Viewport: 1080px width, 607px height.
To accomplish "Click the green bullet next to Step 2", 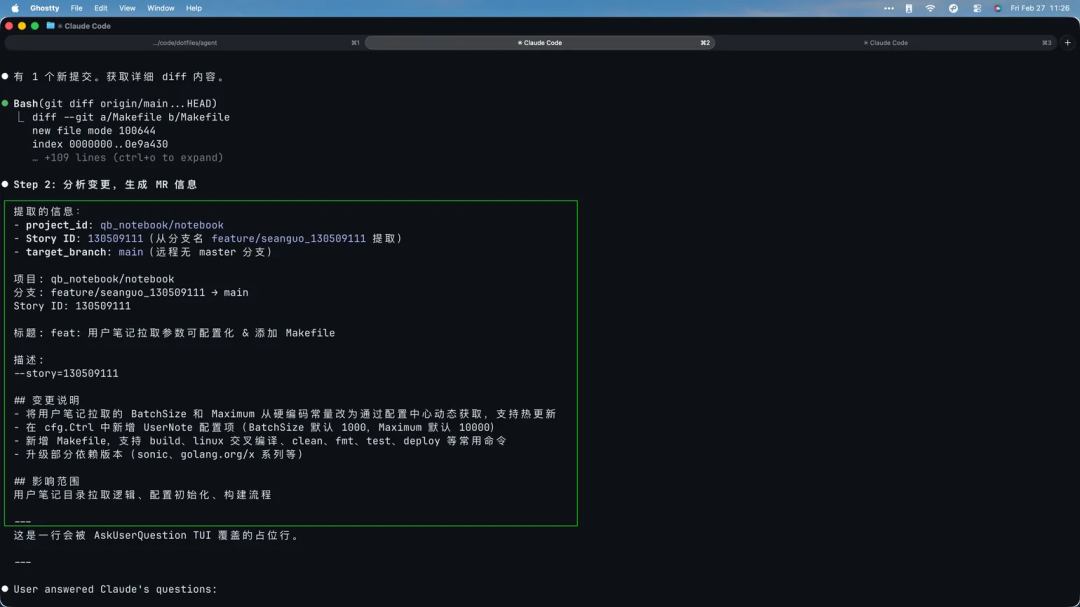I will click(7, 184).
